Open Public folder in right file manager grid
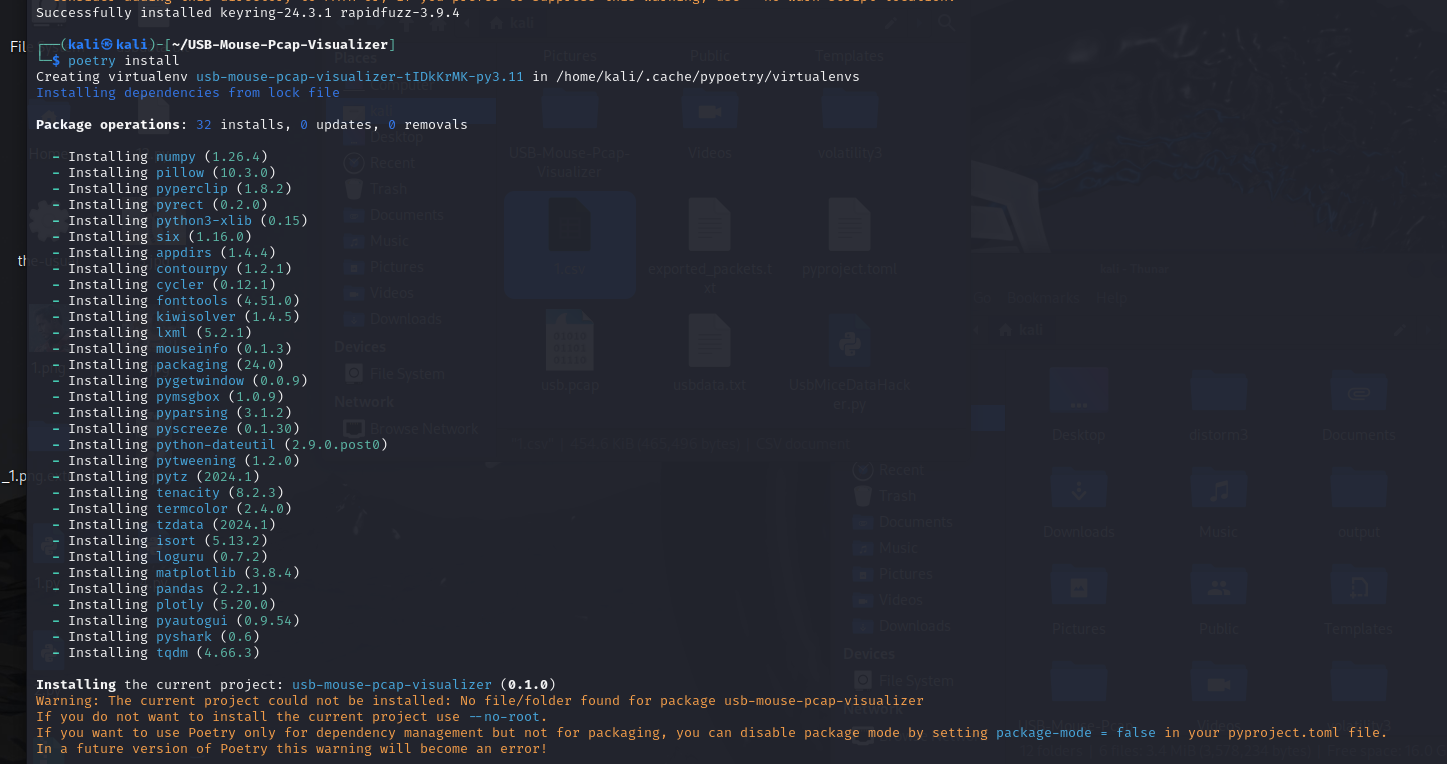Image resolution: width=1447 pixels, height=764 pixels. 1218,586
